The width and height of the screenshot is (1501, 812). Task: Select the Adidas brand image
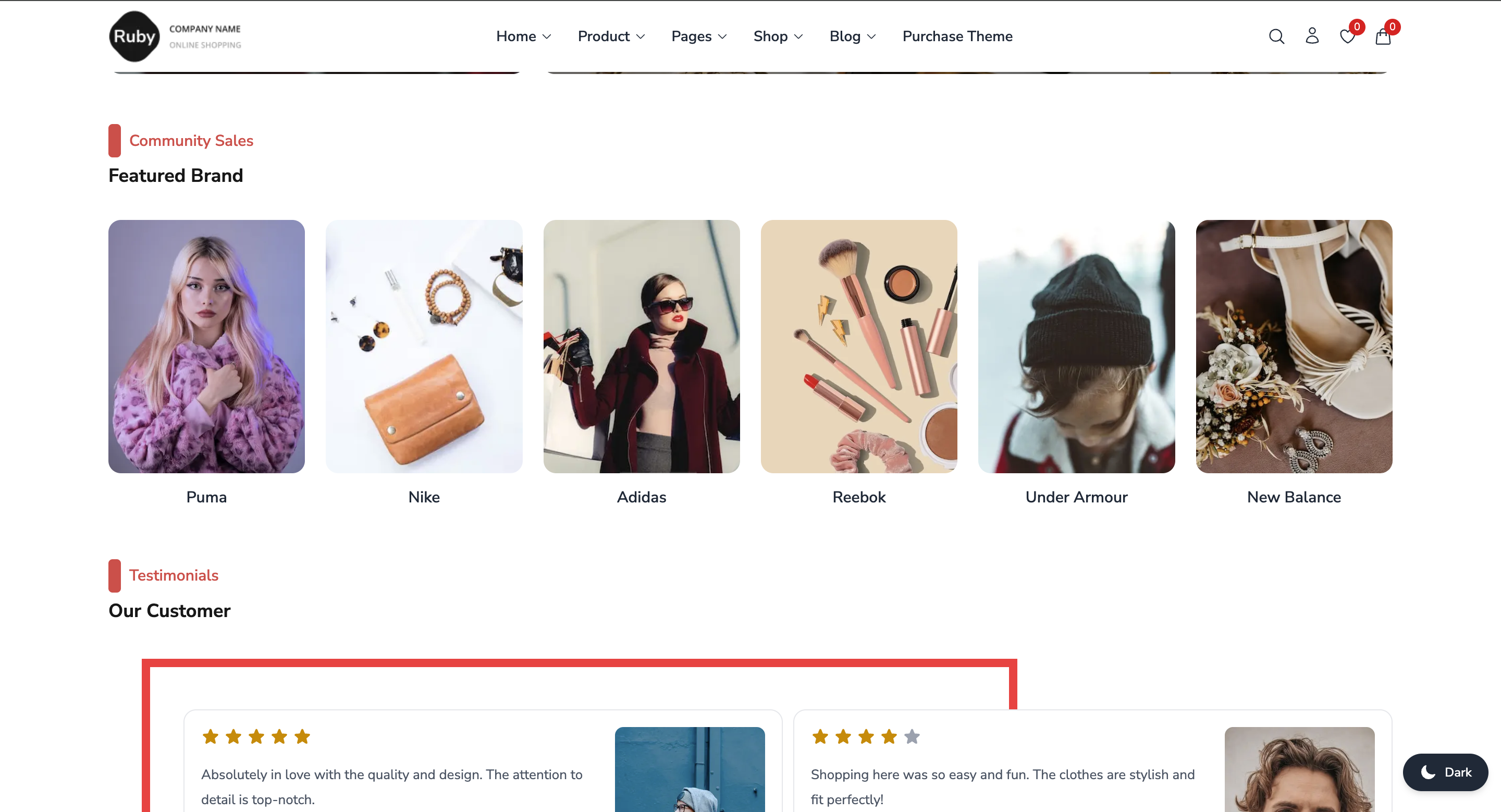(641, 346)
